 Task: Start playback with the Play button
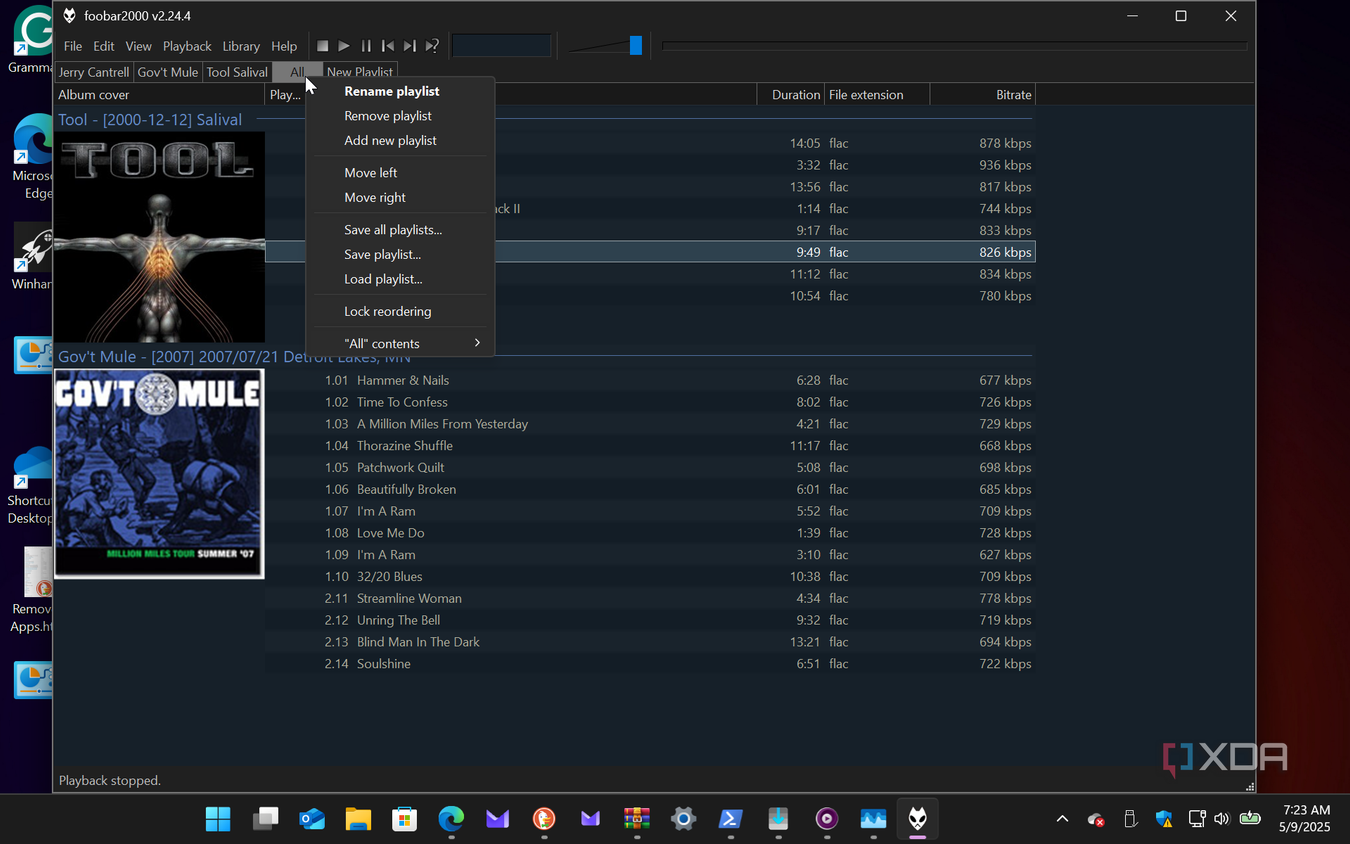click(x=344, y=46)
